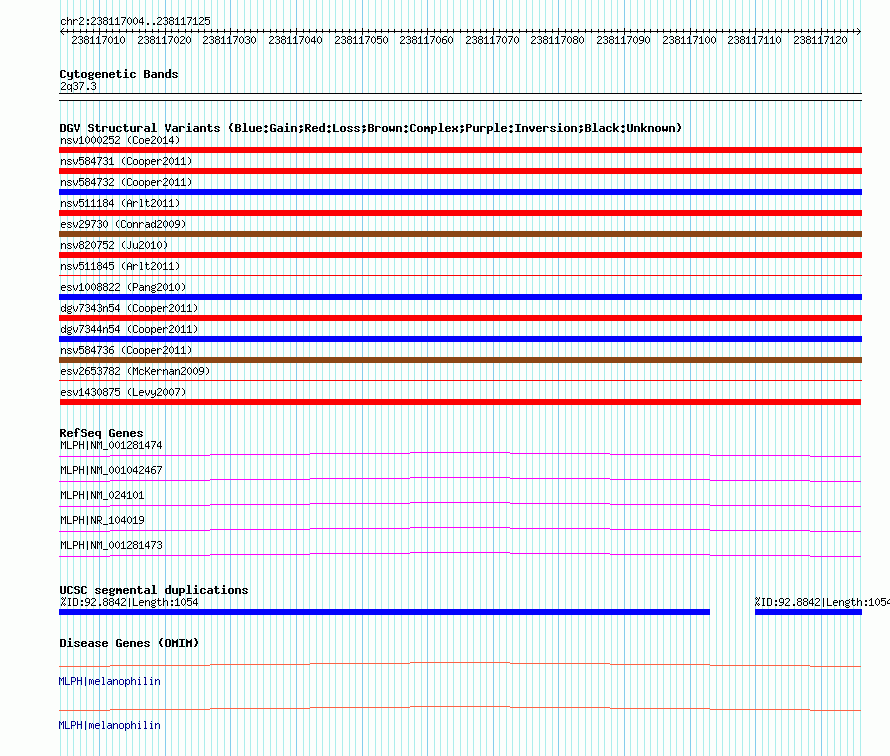Click the MLPH|NR_104019 transcript label
Screen dimensions: 890x756
point(102,520)
